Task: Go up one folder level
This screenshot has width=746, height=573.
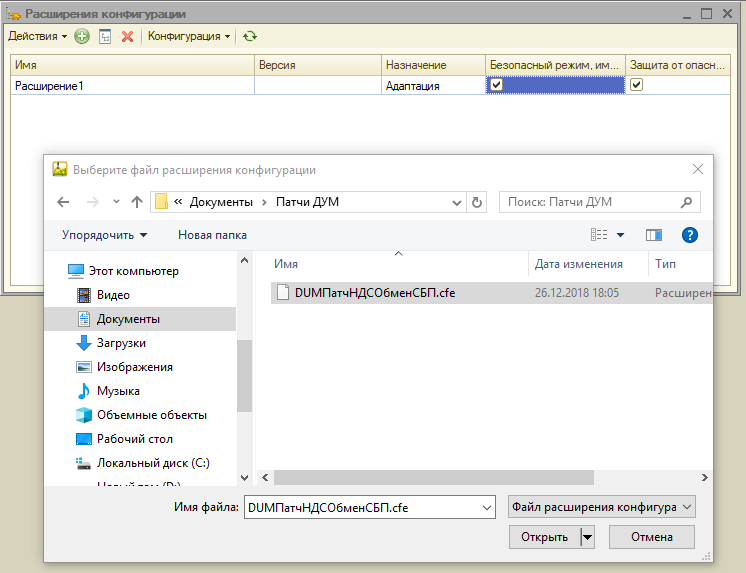Action: [137, 202]
